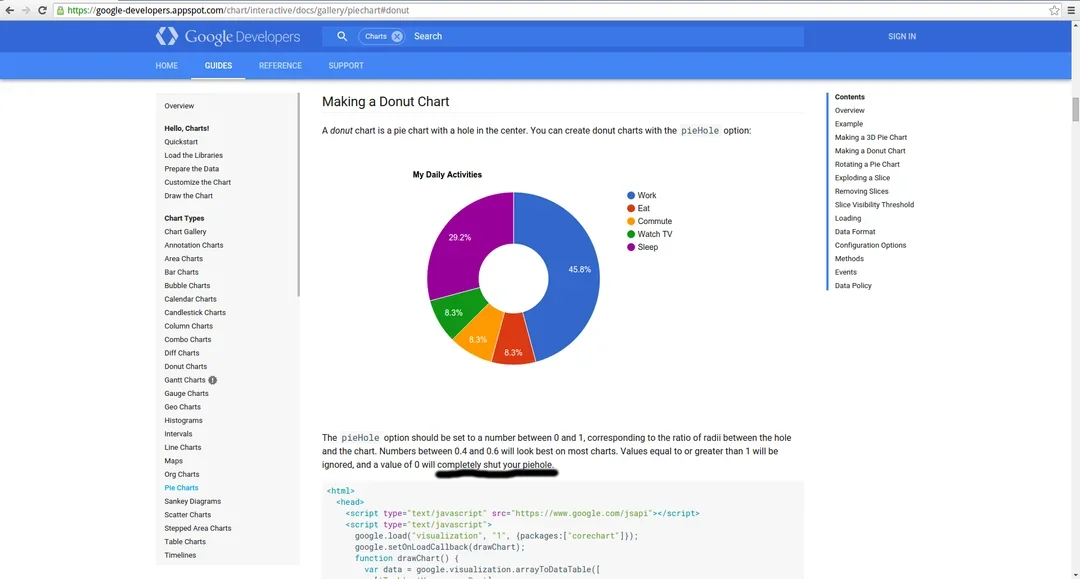Open Histograms in sidebar
This screenshot has height=579, width=1080.
tap(183, 421)
